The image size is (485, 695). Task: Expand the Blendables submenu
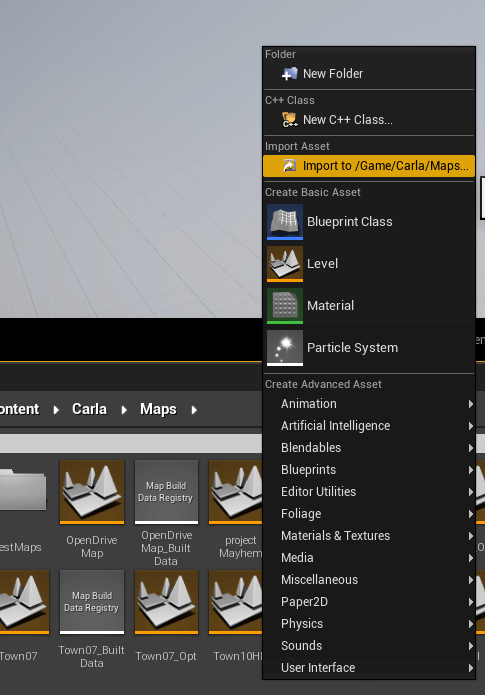click(369, 448)
